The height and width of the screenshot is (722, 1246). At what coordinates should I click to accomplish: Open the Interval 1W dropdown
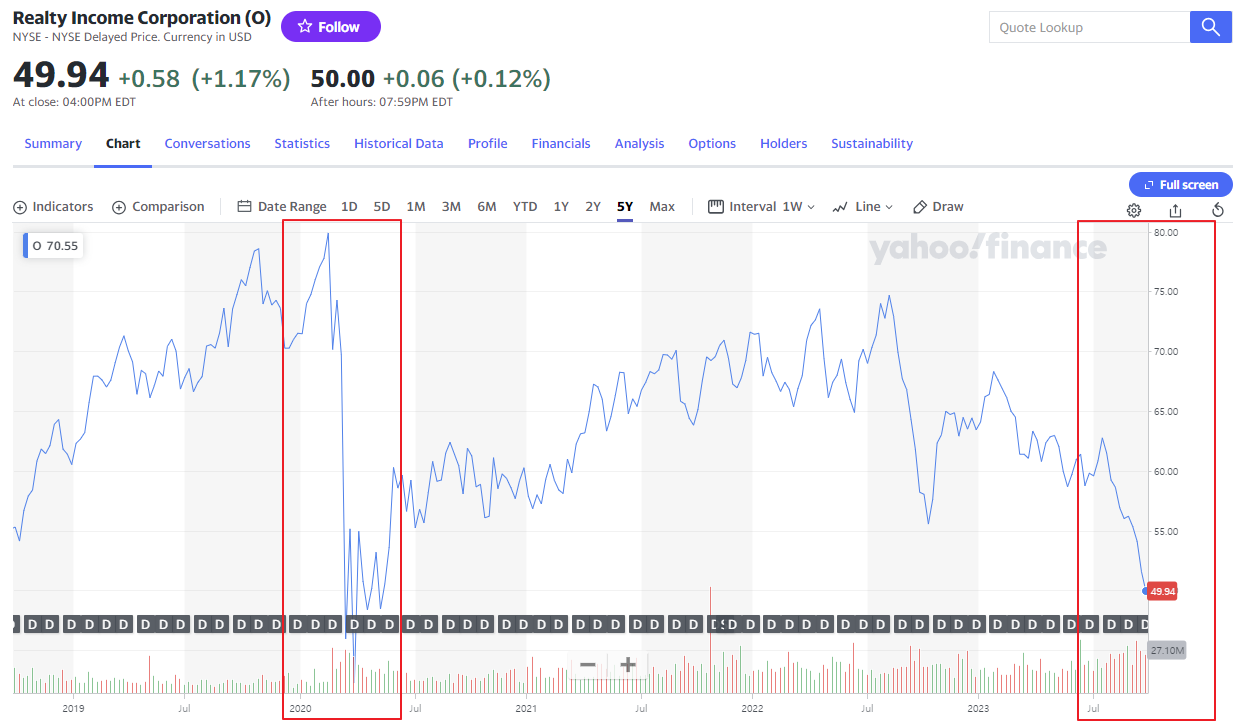coord(762,206)
